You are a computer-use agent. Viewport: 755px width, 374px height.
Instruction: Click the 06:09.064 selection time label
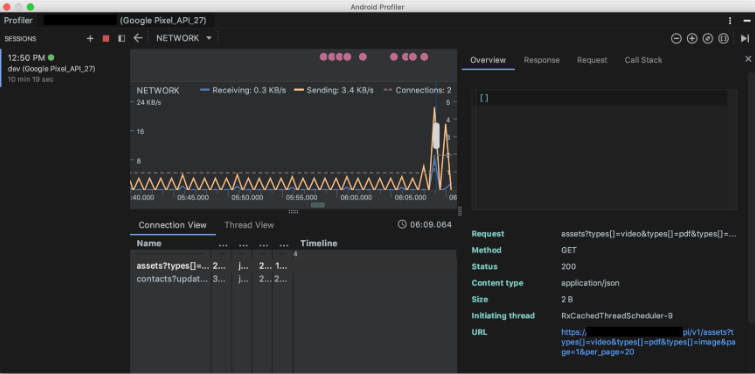(425, 225)
